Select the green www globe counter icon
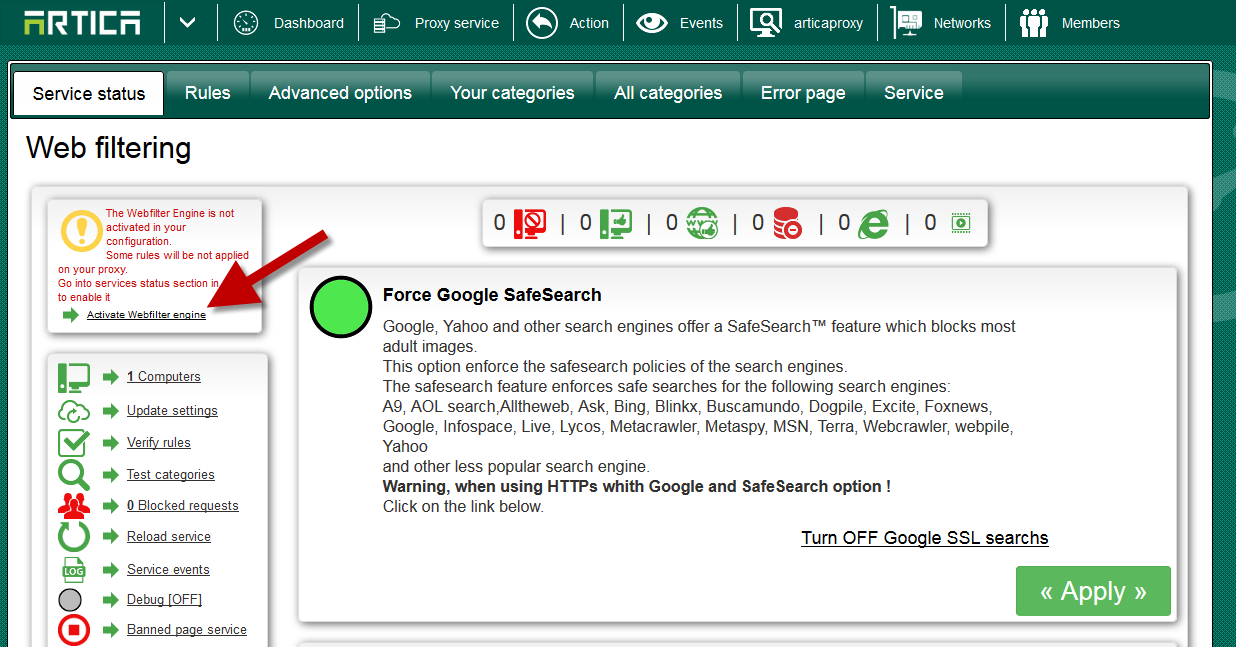 click(x=702, y=223)
